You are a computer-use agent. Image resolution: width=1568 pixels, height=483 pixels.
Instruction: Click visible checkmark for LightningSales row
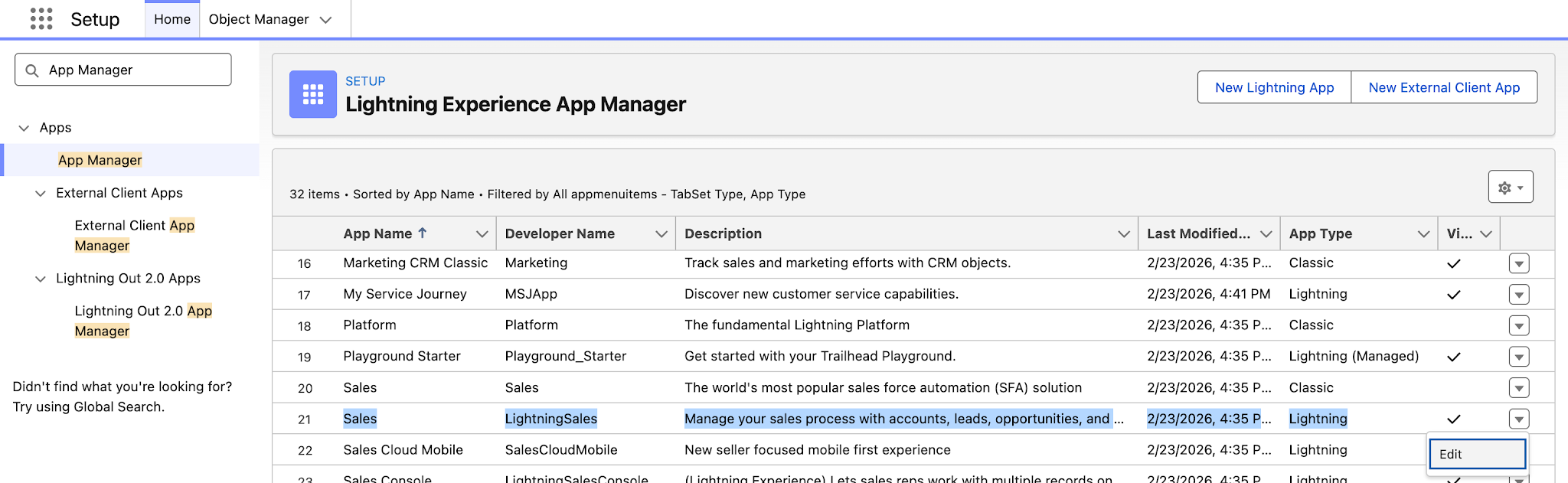(x=1453, y=419)
